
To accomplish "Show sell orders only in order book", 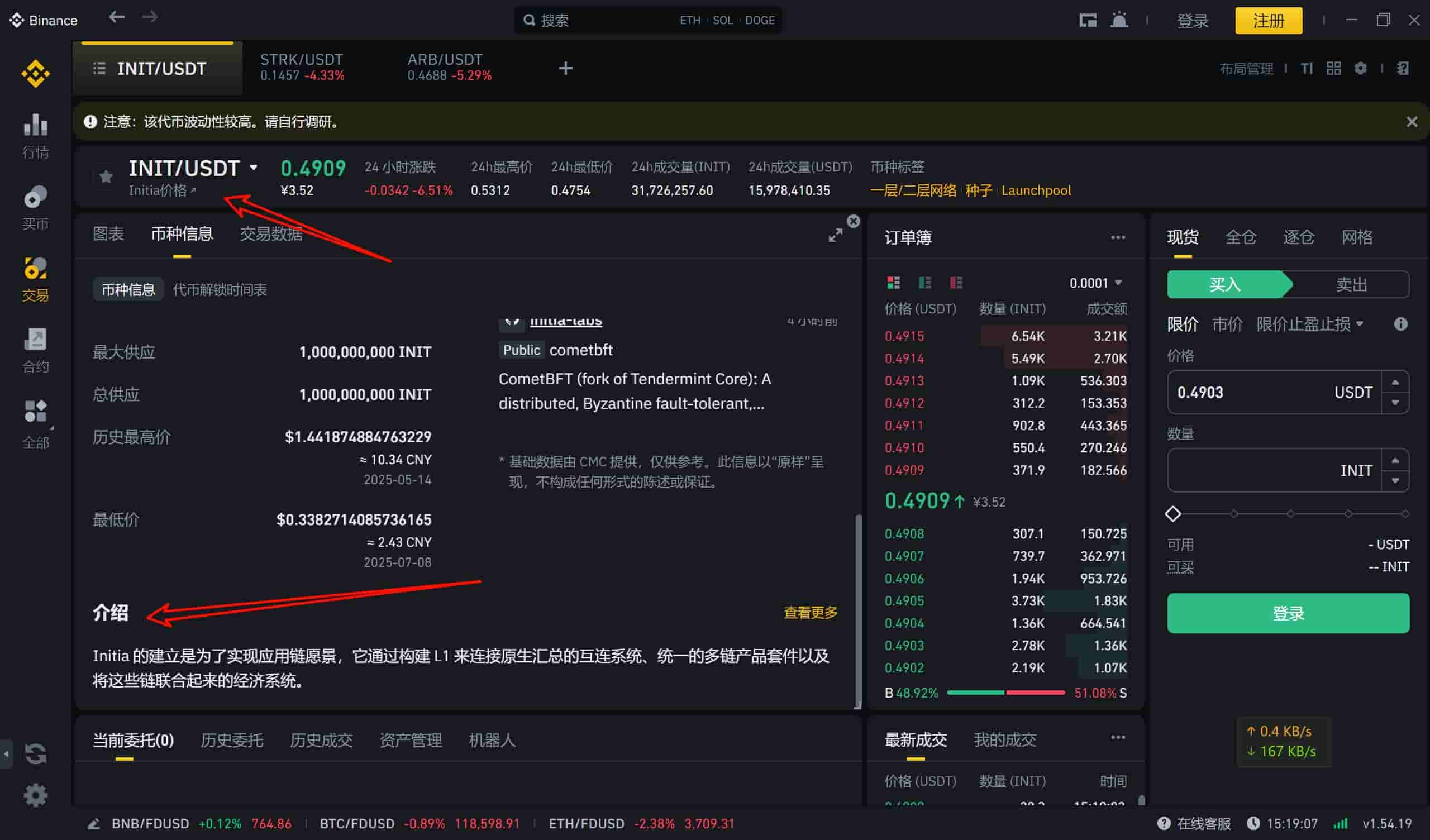I will 956,283.
